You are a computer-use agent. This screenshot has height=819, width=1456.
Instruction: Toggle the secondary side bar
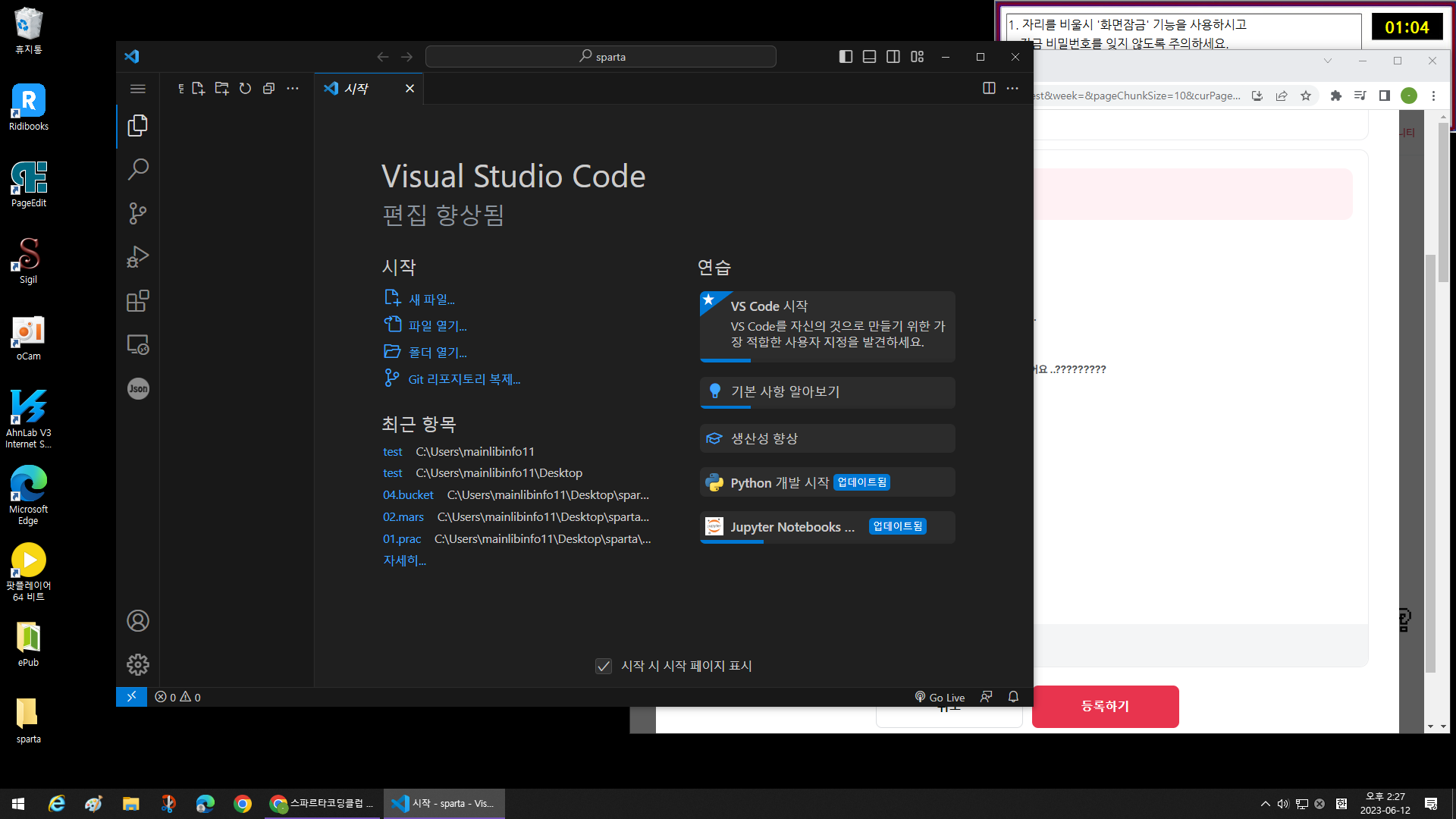pyautogui.click(x=893, y=57)
